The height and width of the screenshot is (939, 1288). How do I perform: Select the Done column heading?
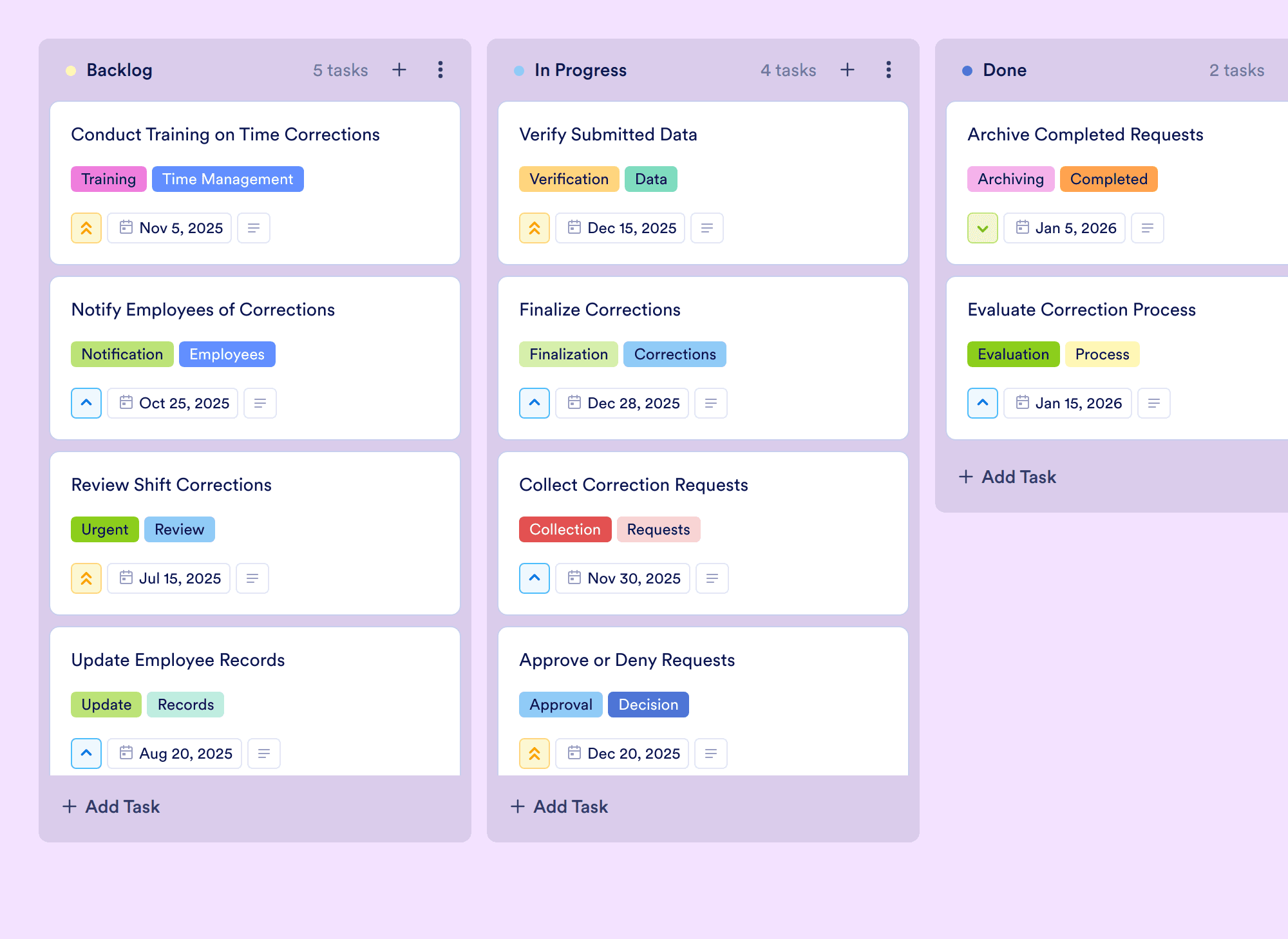pyautogui.click(x=1005, y=70)
